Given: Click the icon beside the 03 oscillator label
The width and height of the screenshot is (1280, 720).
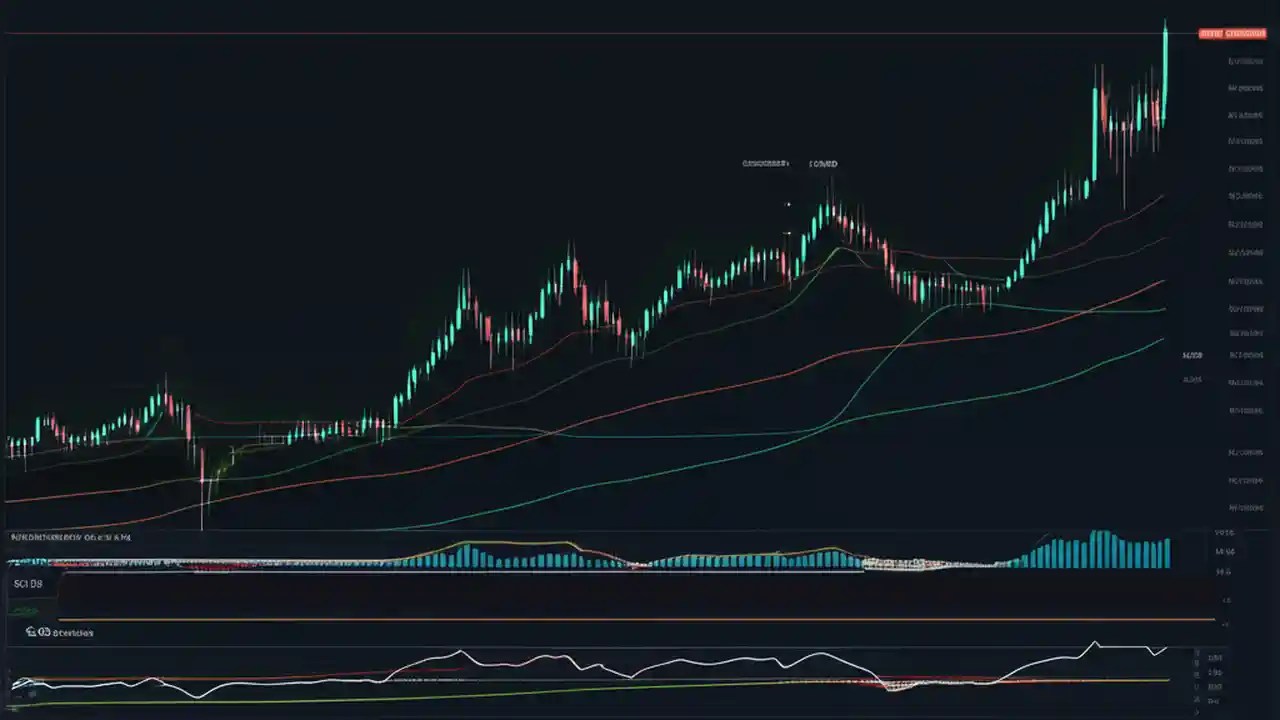Looking at the screenshot, I should click(x=32, y=631).
